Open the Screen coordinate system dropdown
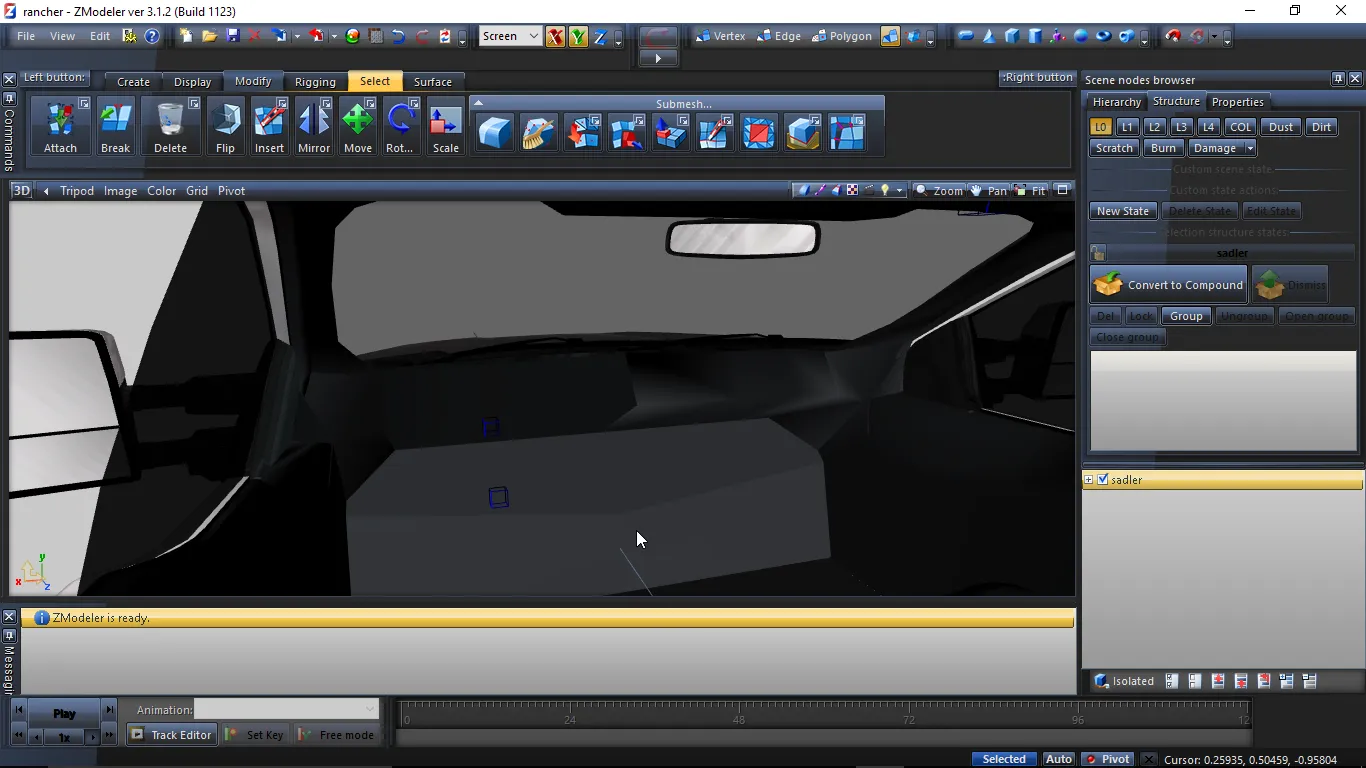 [510, 36]
